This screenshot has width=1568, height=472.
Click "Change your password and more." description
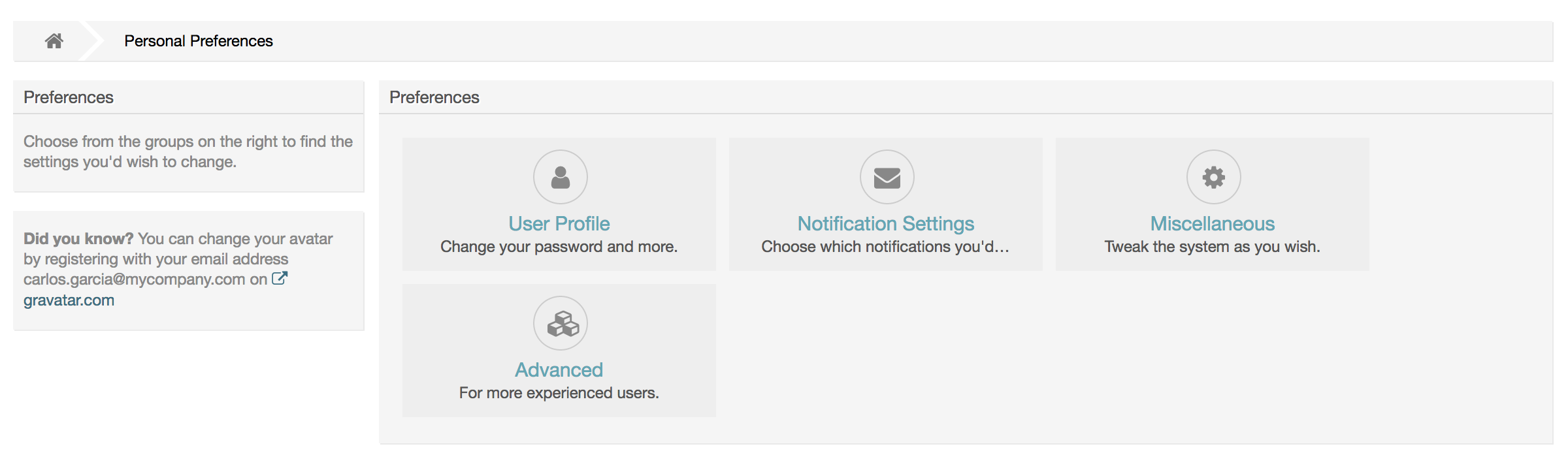coord(559,247)
